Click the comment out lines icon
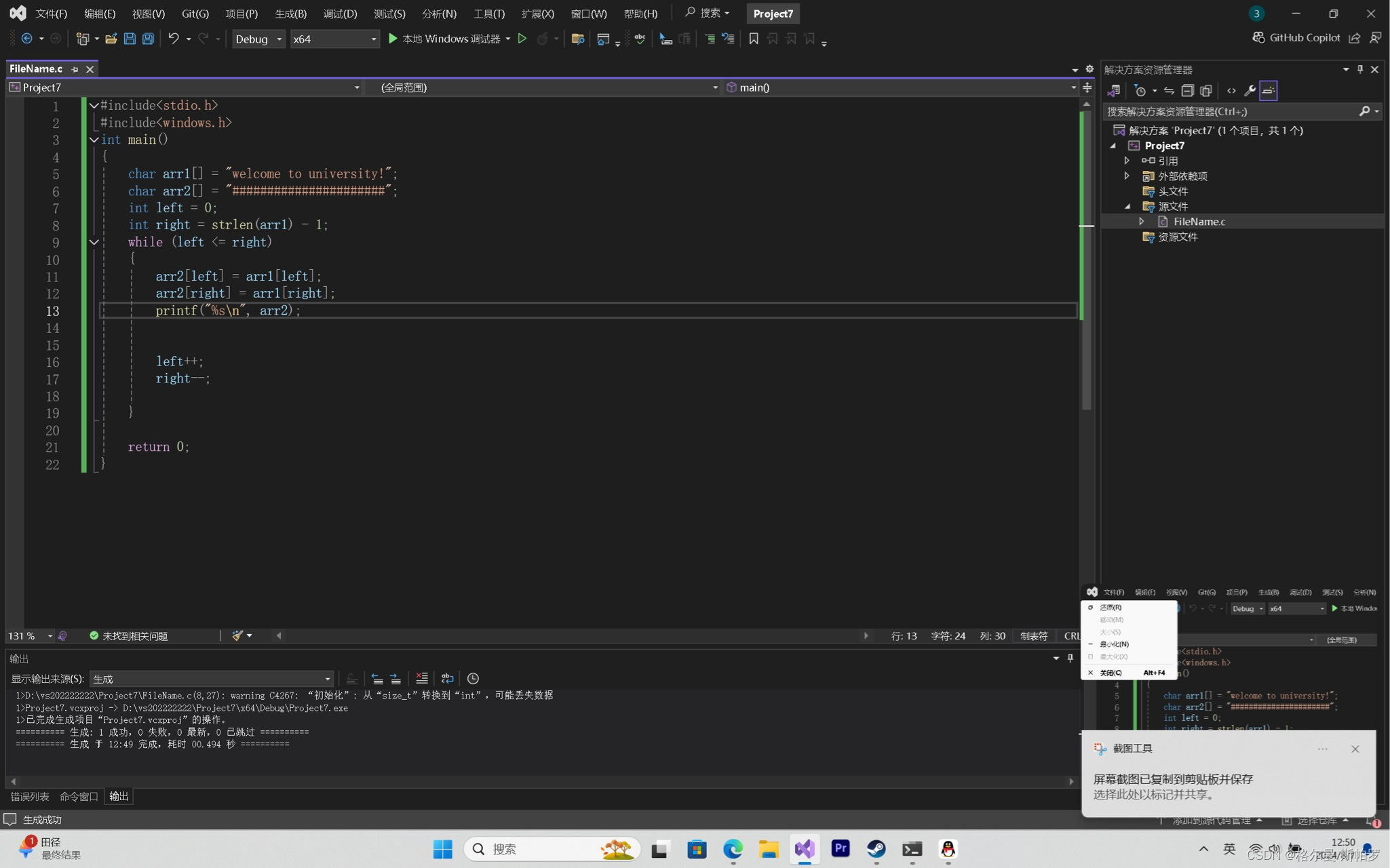 pos(665,39)
